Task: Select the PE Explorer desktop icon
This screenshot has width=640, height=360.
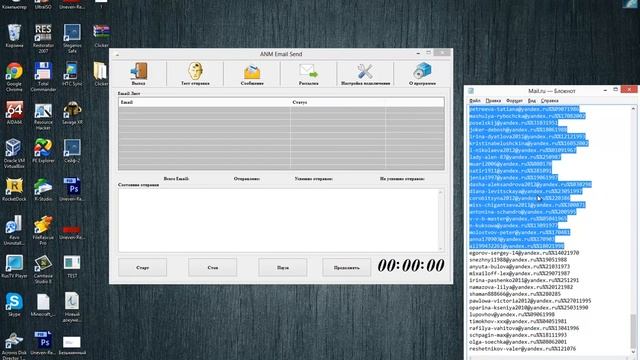Action: point(43,151)
